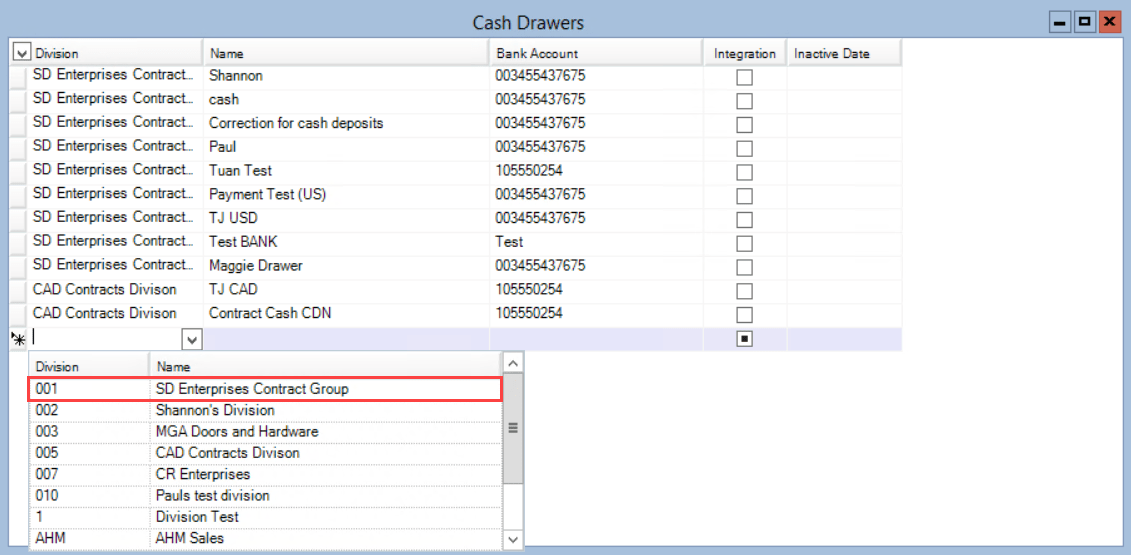
Task: Click Name cell 'Tuan Test'
Action: [346, 171]
